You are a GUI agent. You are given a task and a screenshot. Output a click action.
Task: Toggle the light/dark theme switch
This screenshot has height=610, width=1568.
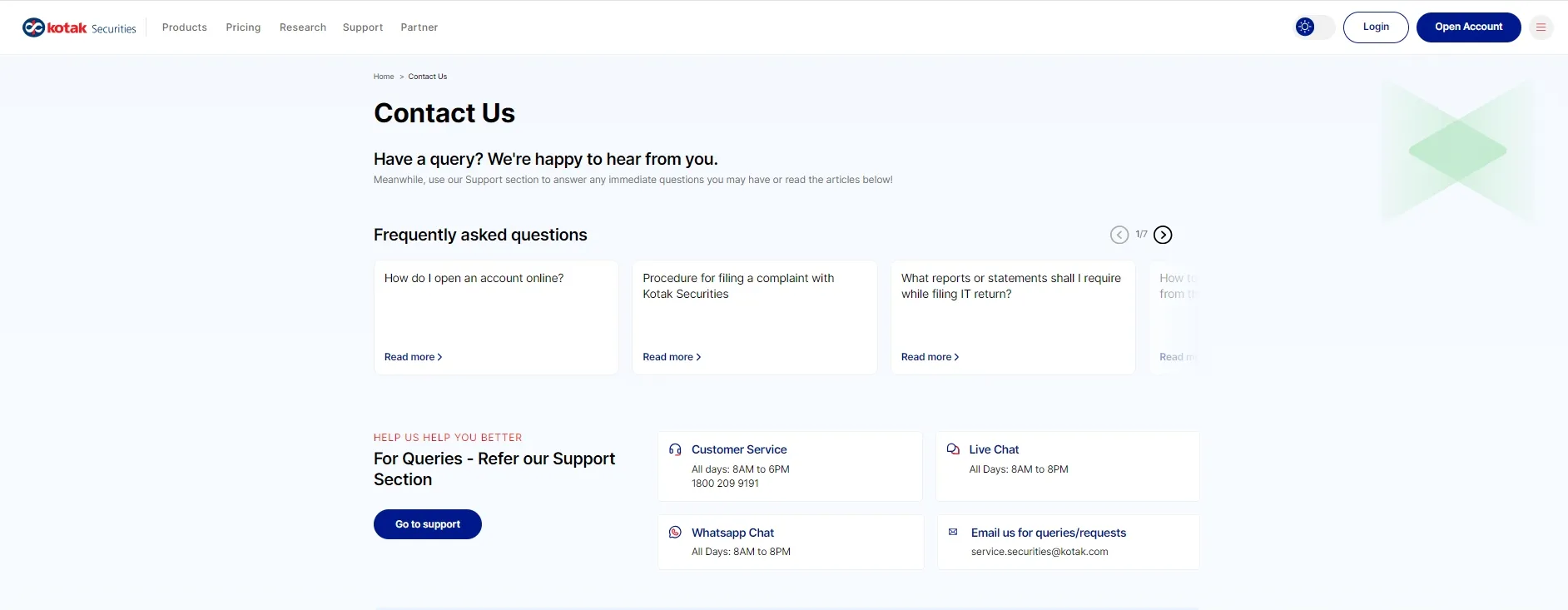pyautogui.click(x=1315, y=27)
